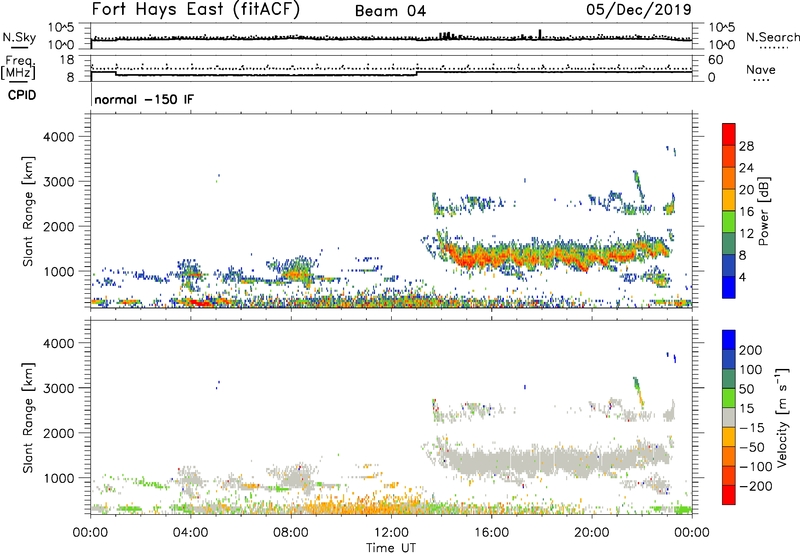
Task: Click the '16:00' time tick label
Action: coord(491,533)
